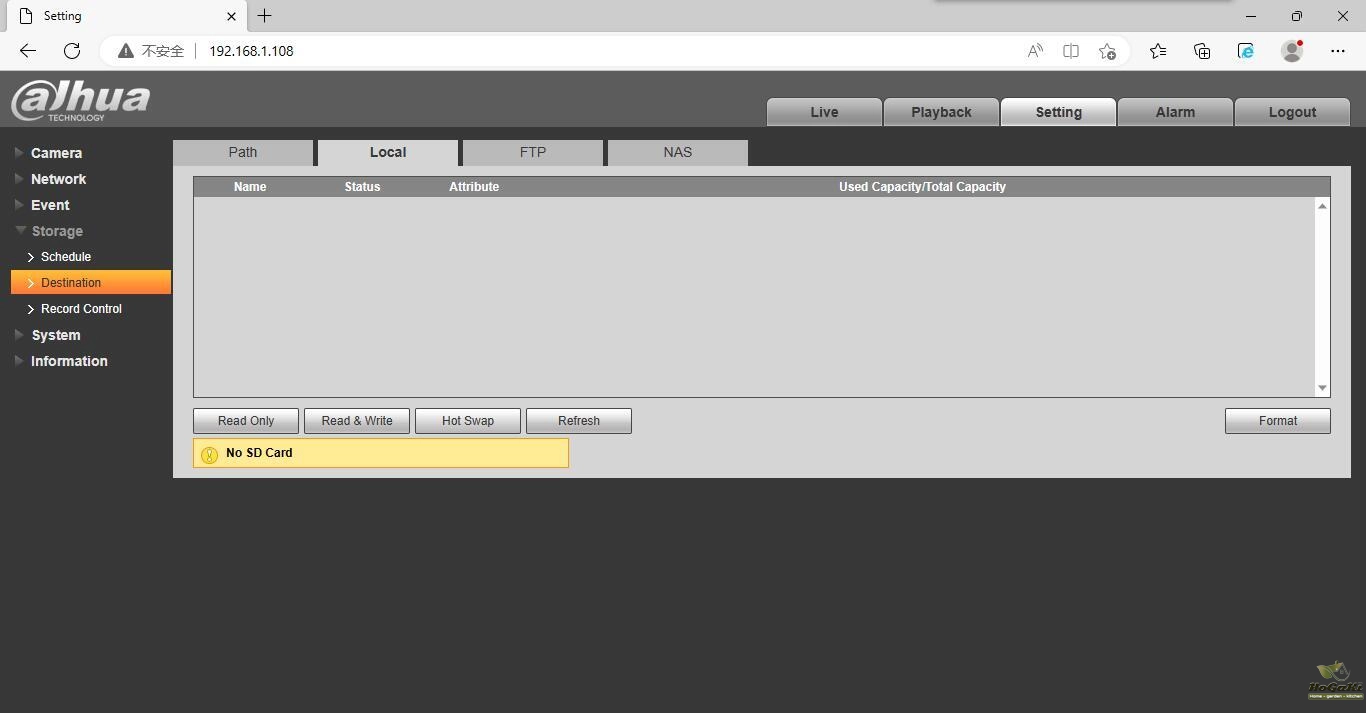Reload the page with refresh icon
1366x713 pixels.
click(72, 51)
